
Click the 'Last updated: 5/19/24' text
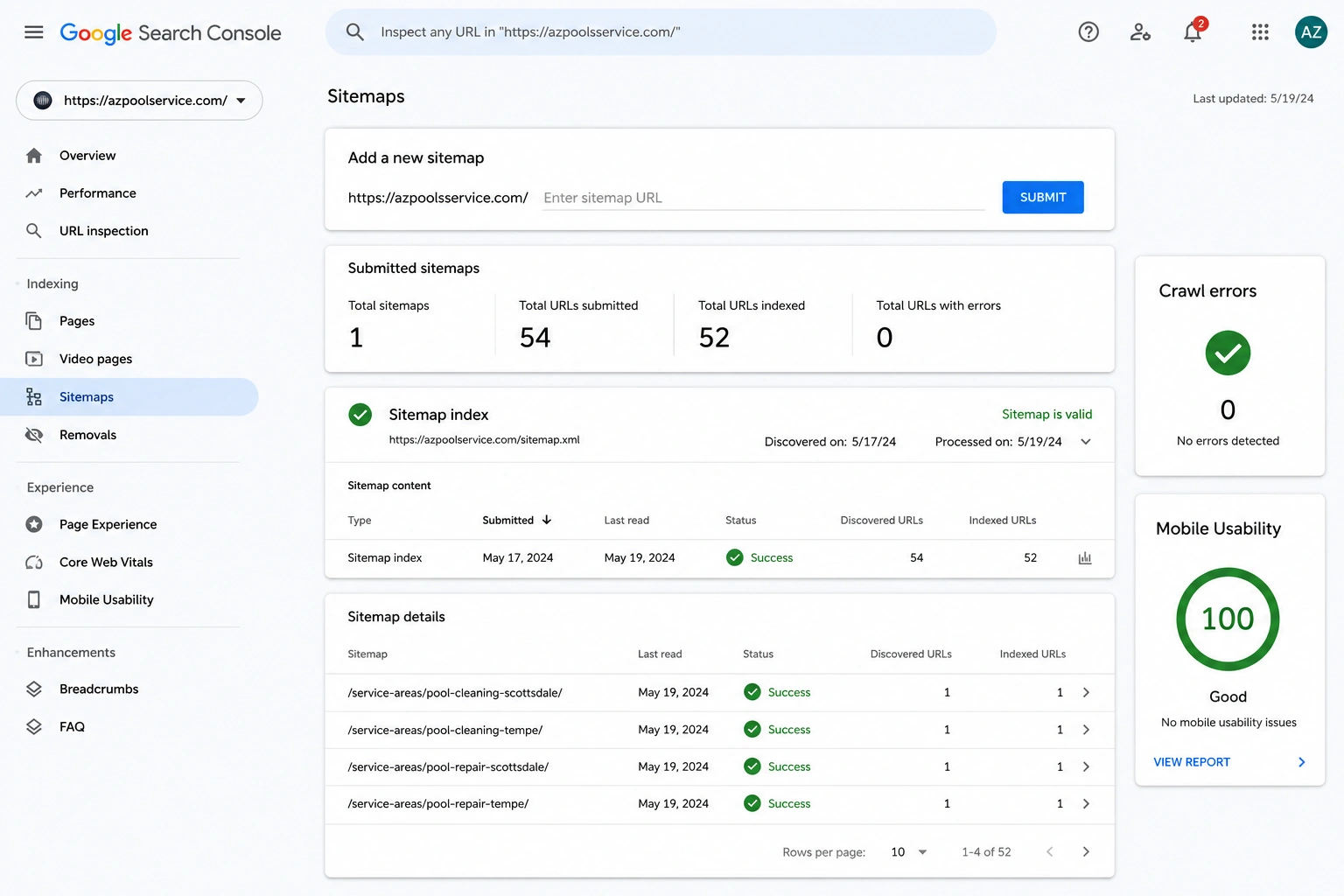[x=1253, y=99]
